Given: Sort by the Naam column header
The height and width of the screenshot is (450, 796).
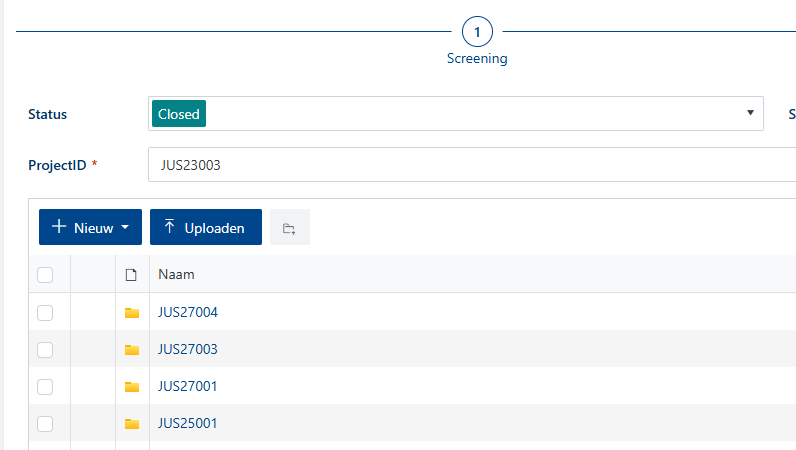Looking at the screenshot, I should 177,275.
